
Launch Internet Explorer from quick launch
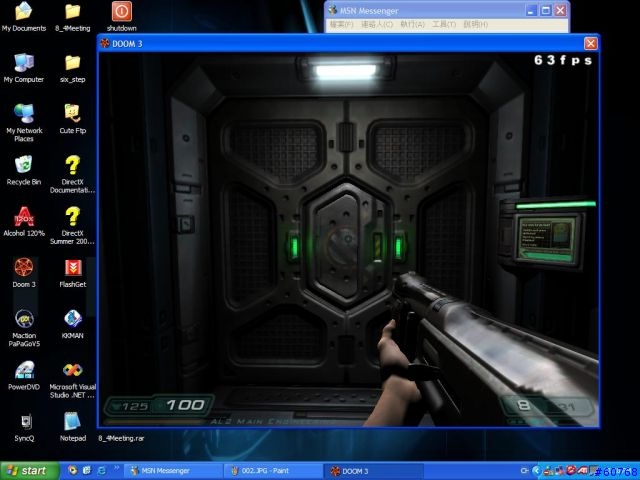(101, 471)
